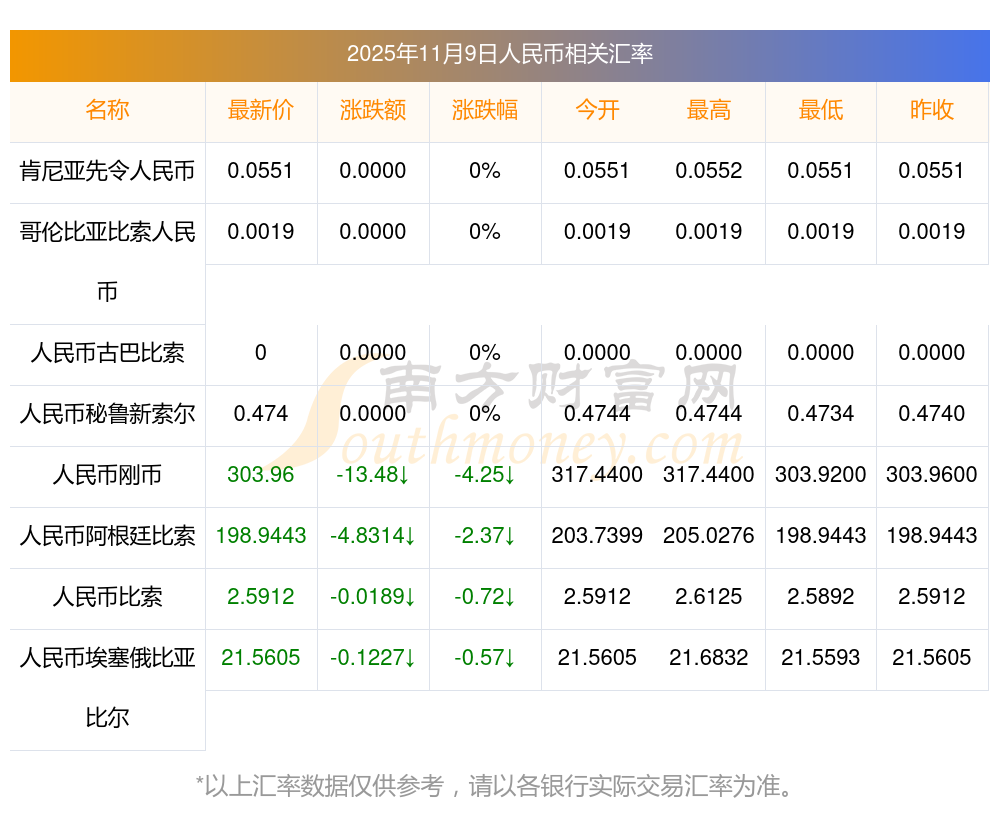Select the -2.37↓ percentage change cell
This screenshot has height=817, width=1000.
pos(485,536)
